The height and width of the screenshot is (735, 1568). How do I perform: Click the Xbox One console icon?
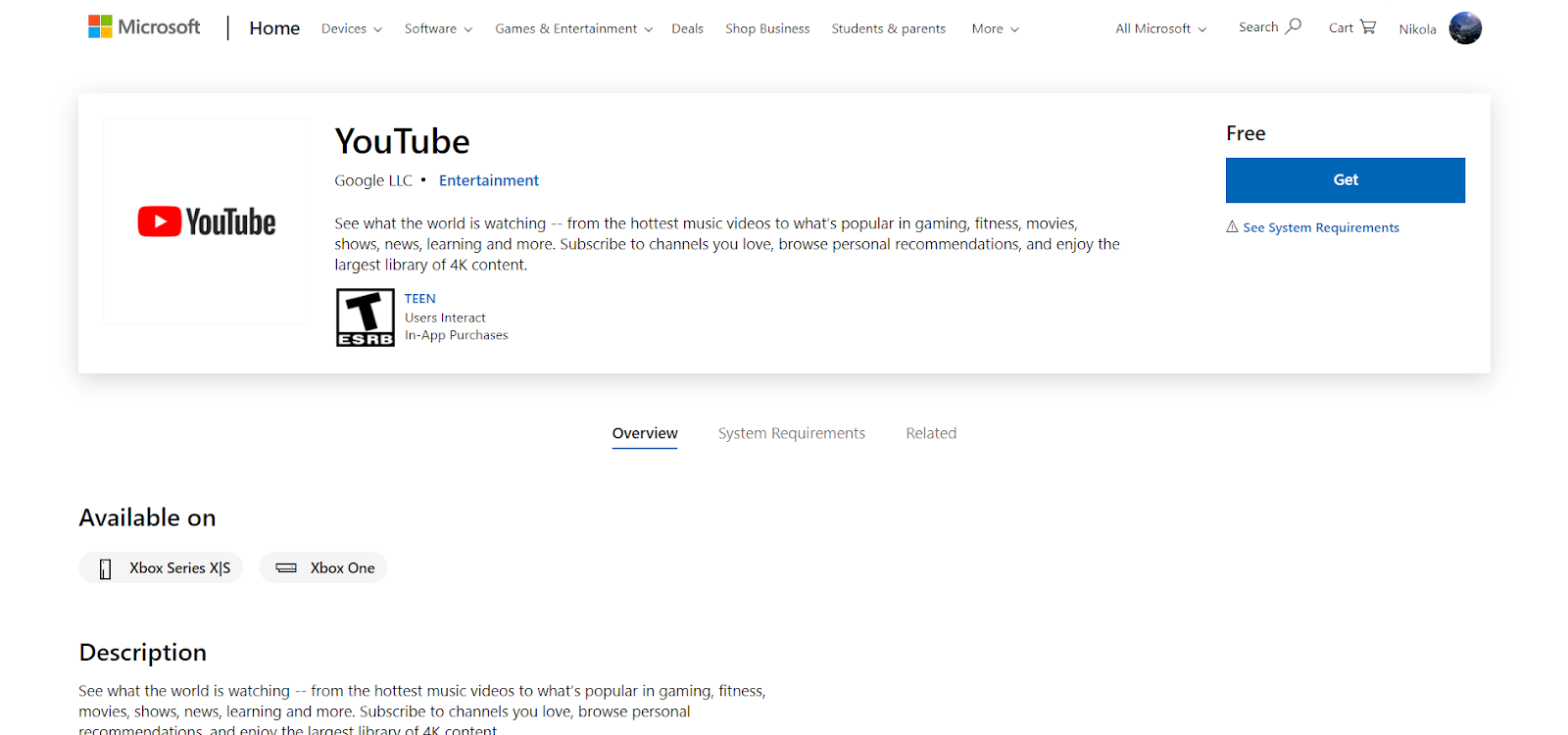pyautogui.click(x=286, y=568)
